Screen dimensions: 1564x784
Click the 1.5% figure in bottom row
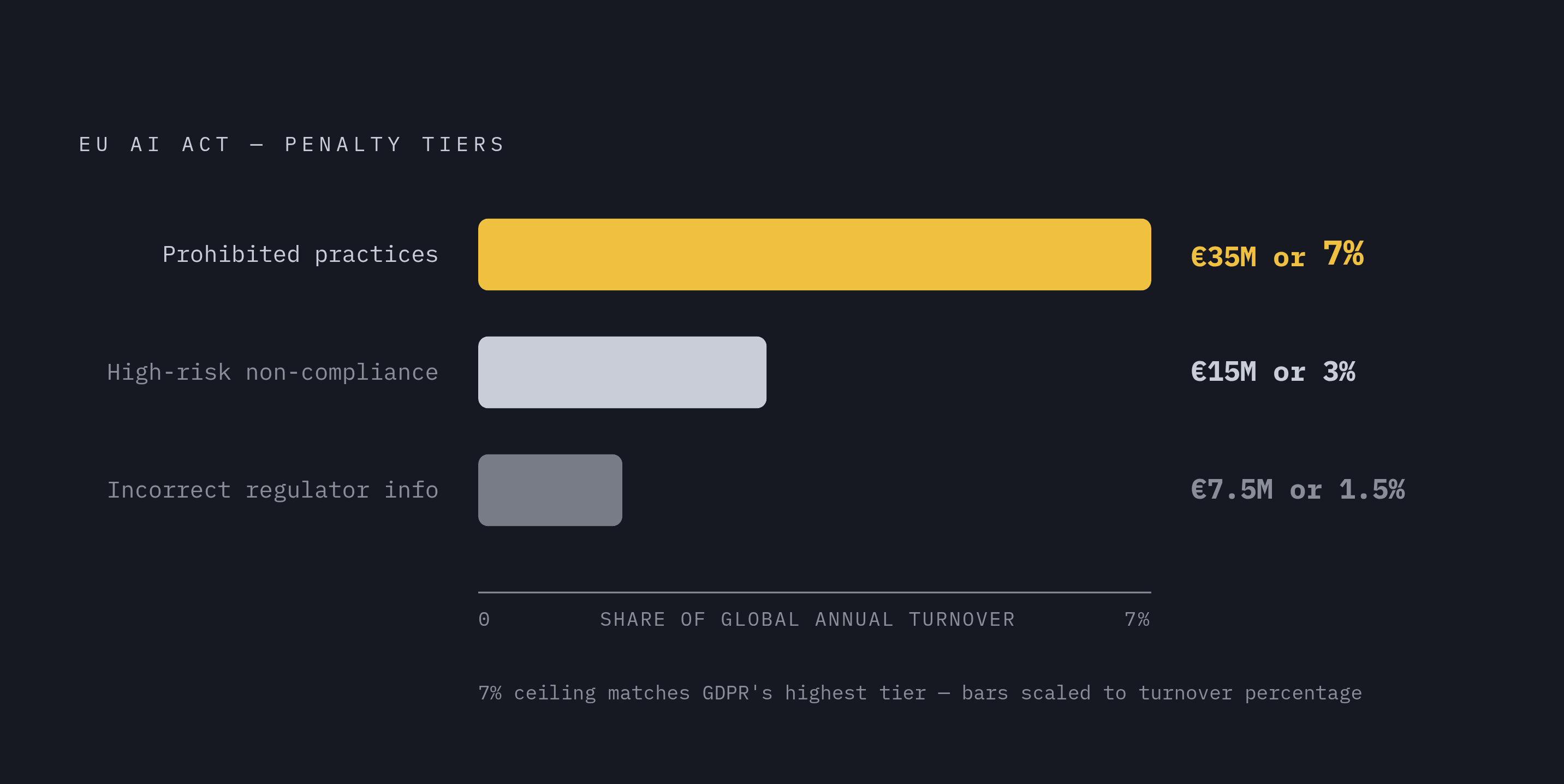coord(1372,490)
